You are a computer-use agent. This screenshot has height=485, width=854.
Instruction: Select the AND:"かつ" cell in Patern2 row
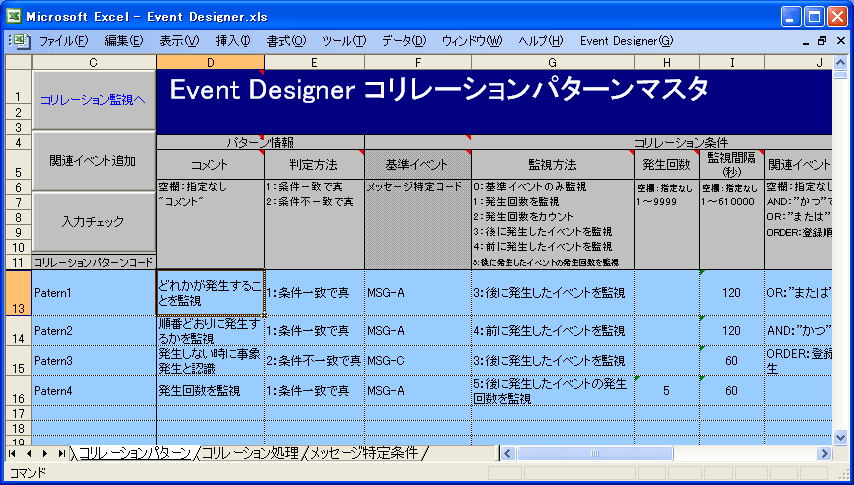pyautogui.click(x=798, y=331)
